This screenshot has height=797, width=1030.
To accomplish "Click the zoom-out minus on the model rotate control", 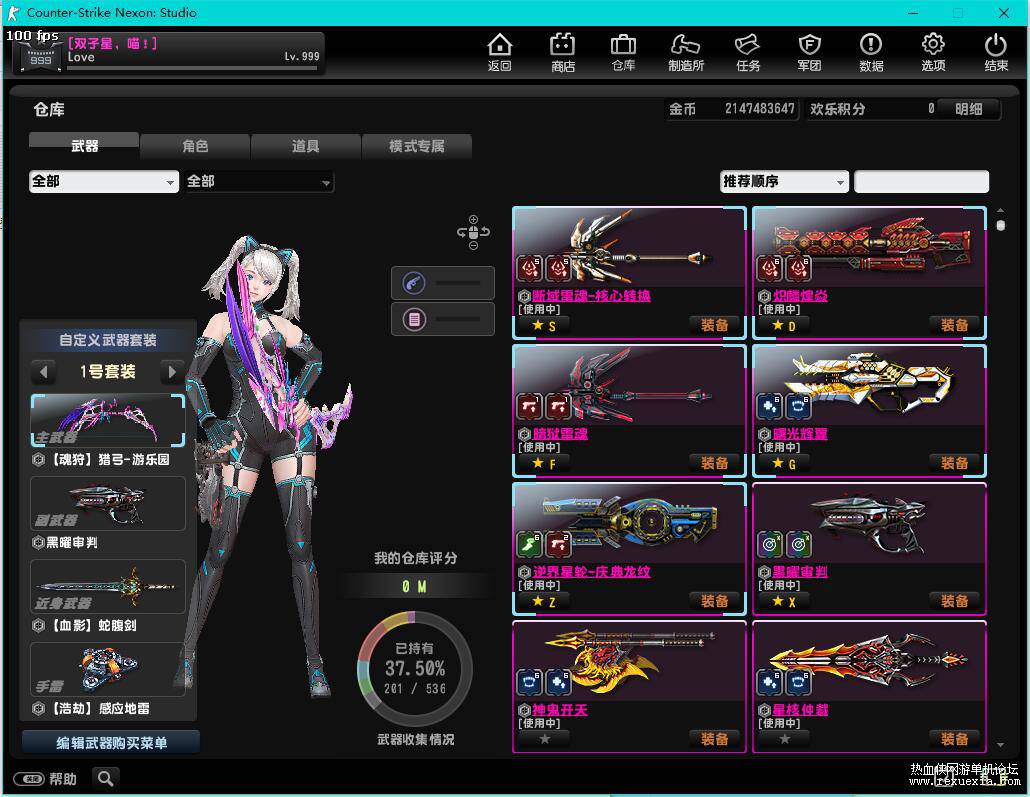I will click(x=473, y=246).
